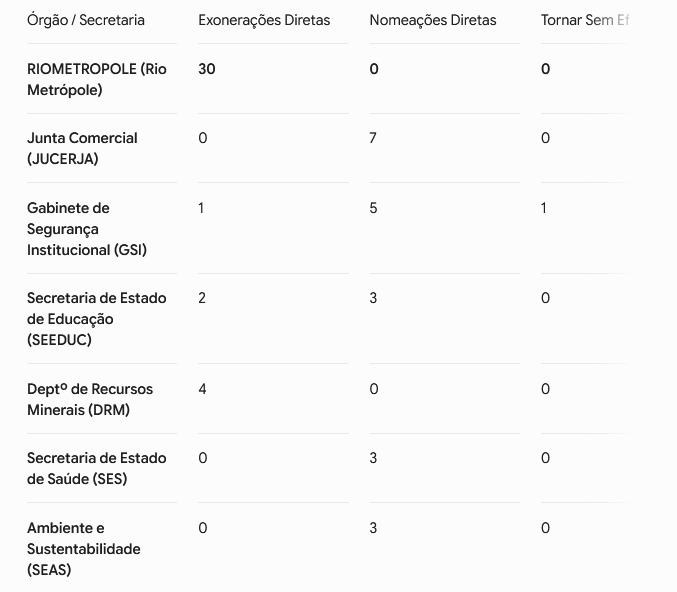Image resolution: width=677 pixels, height=592 pixels.
Task: Click the value 2 in the SEEDUC Exonerações column
Action: click(202, 298)
